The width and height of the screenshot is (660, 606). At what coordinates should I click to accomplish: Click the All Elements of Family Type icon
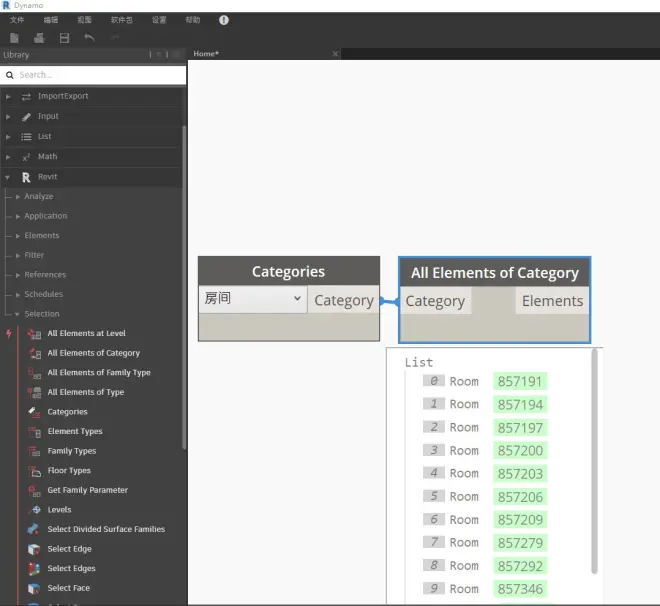click(35, 373)
